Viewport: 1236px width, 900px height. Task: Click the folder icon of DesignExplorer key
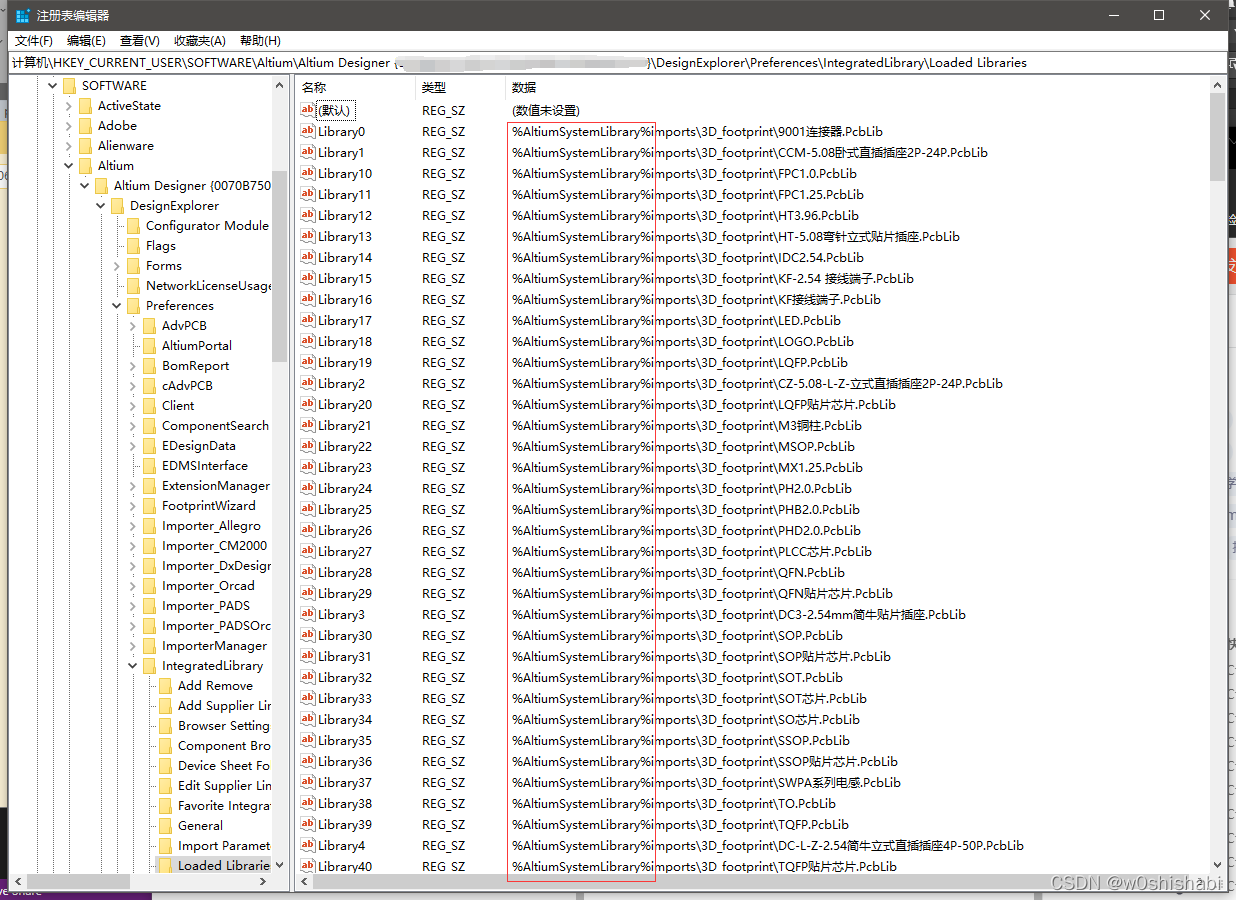pyautogui.click(x=117, y=205)
